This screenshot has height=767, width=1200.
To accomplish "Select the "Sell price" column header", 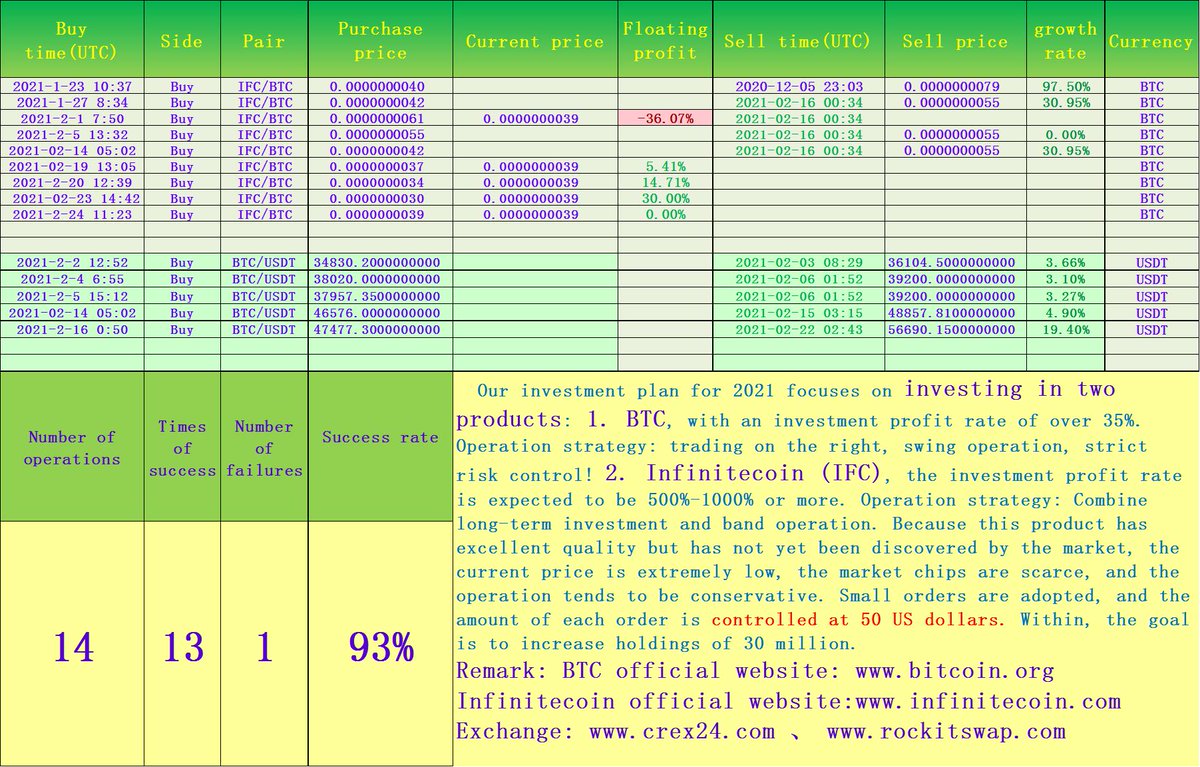I will (955, 40).
